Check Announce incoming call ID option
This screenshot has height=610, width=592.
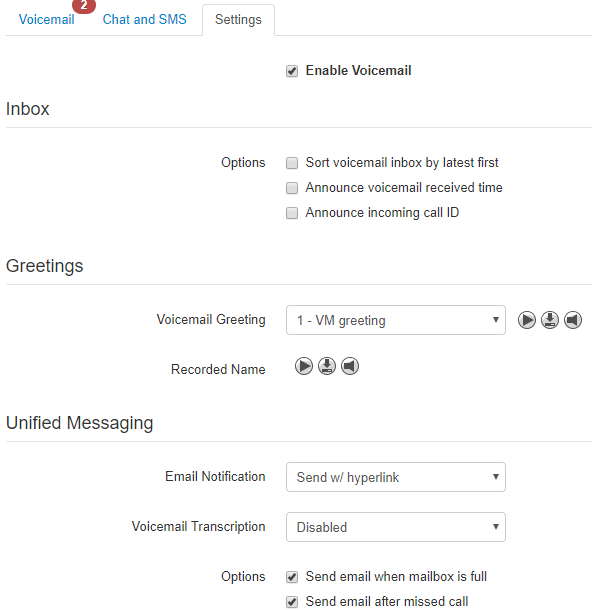292,213
